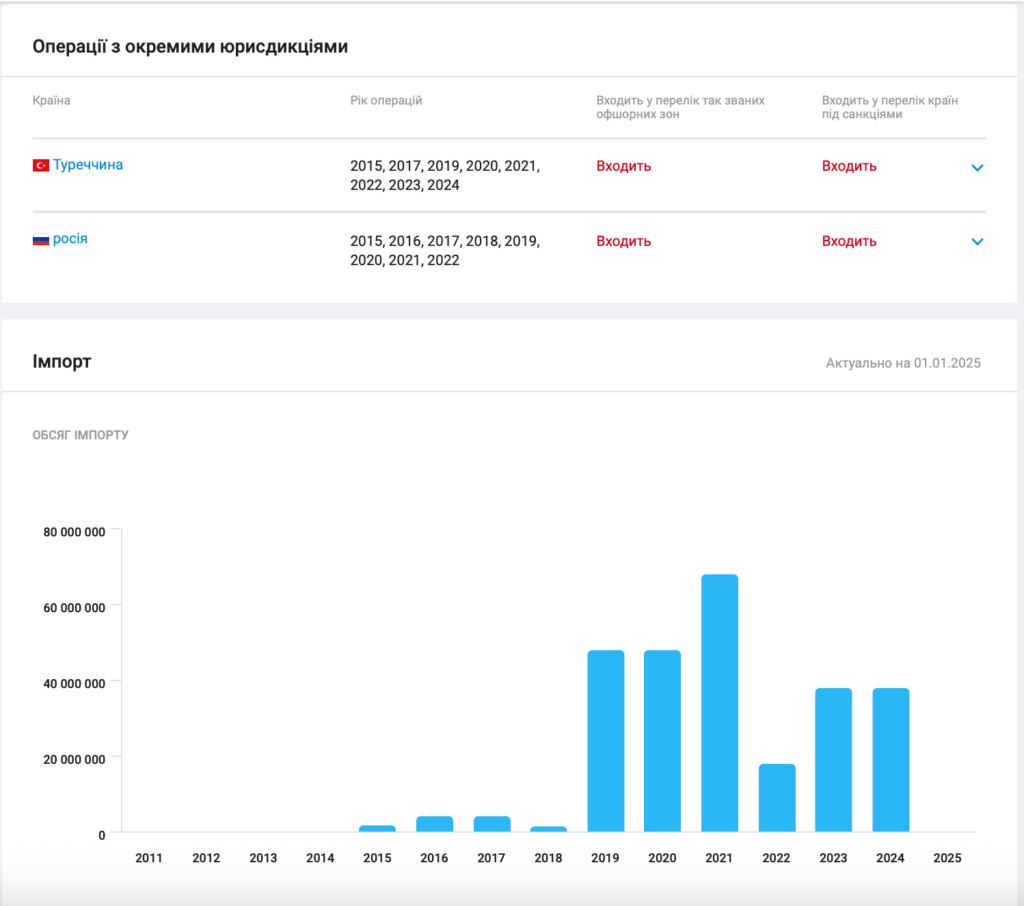Screen dimensions: 1024x906
Task: Click the 2019 import bar
Action: point(605,741)
